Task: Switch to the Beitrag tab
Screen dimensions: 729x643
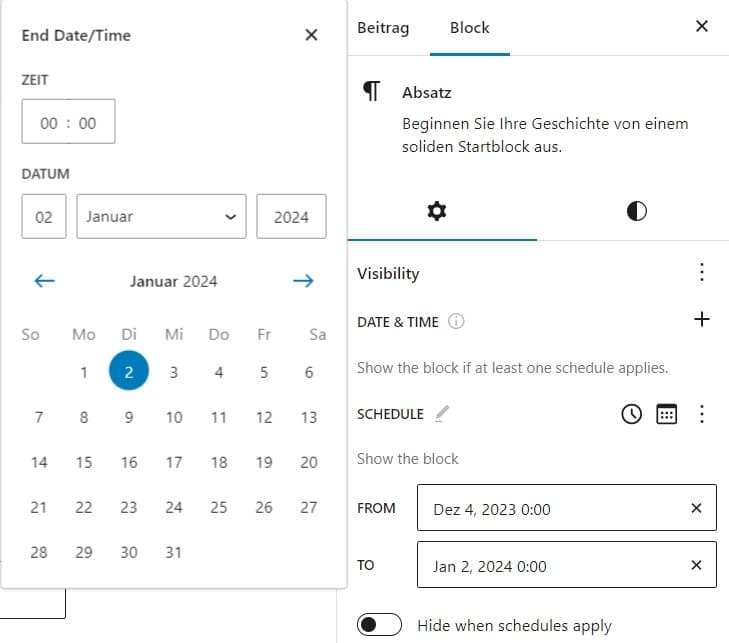Action: tap(383, 27)
